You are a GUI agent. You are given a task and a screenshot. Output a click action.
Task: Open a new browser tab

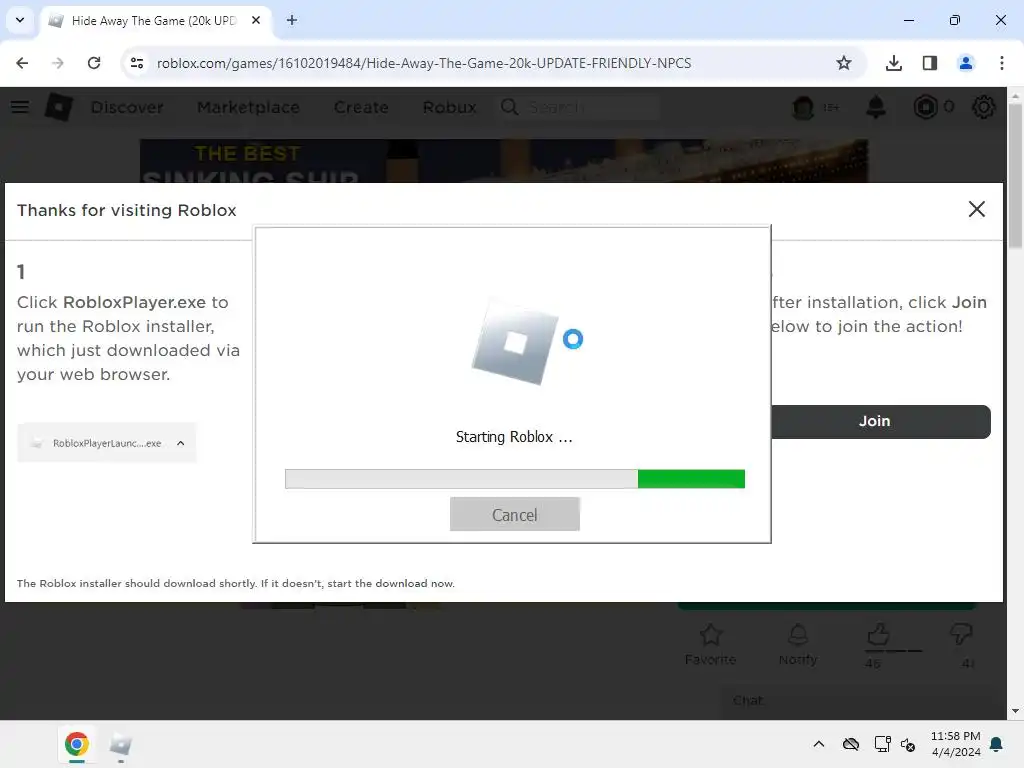pyautogui.click(x=292, y=20)
